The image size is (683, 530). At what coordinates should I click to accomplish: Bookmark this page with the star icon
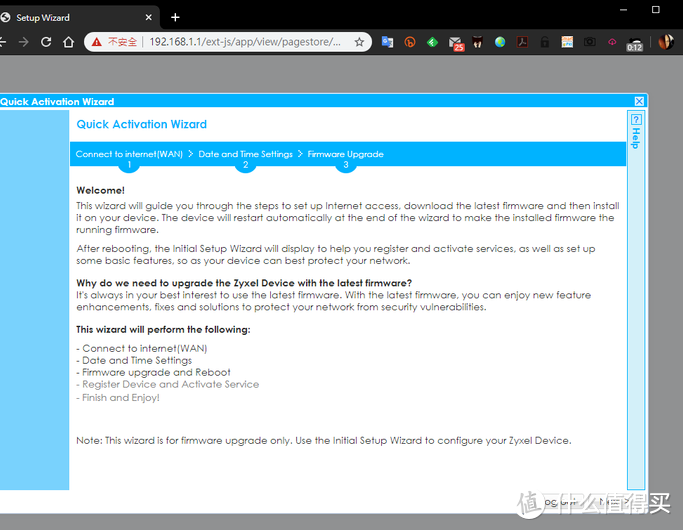point(359,42)
